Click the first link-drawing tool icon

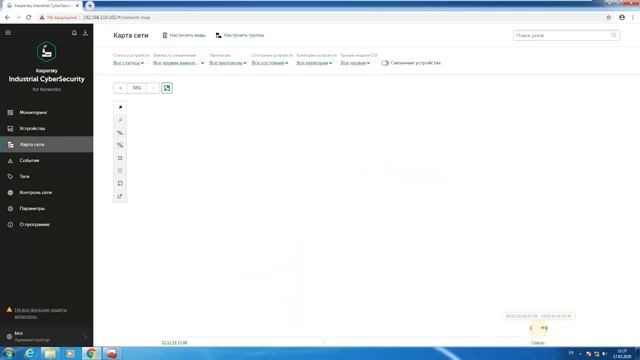click(120, 133)
